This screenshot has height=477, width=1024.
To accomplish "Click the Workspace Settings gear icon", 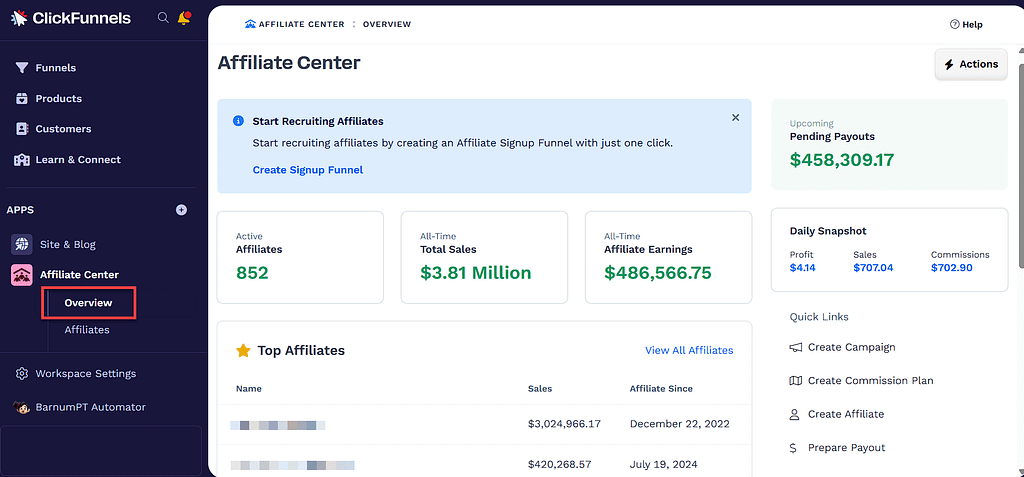I will (x=22, y=374).
